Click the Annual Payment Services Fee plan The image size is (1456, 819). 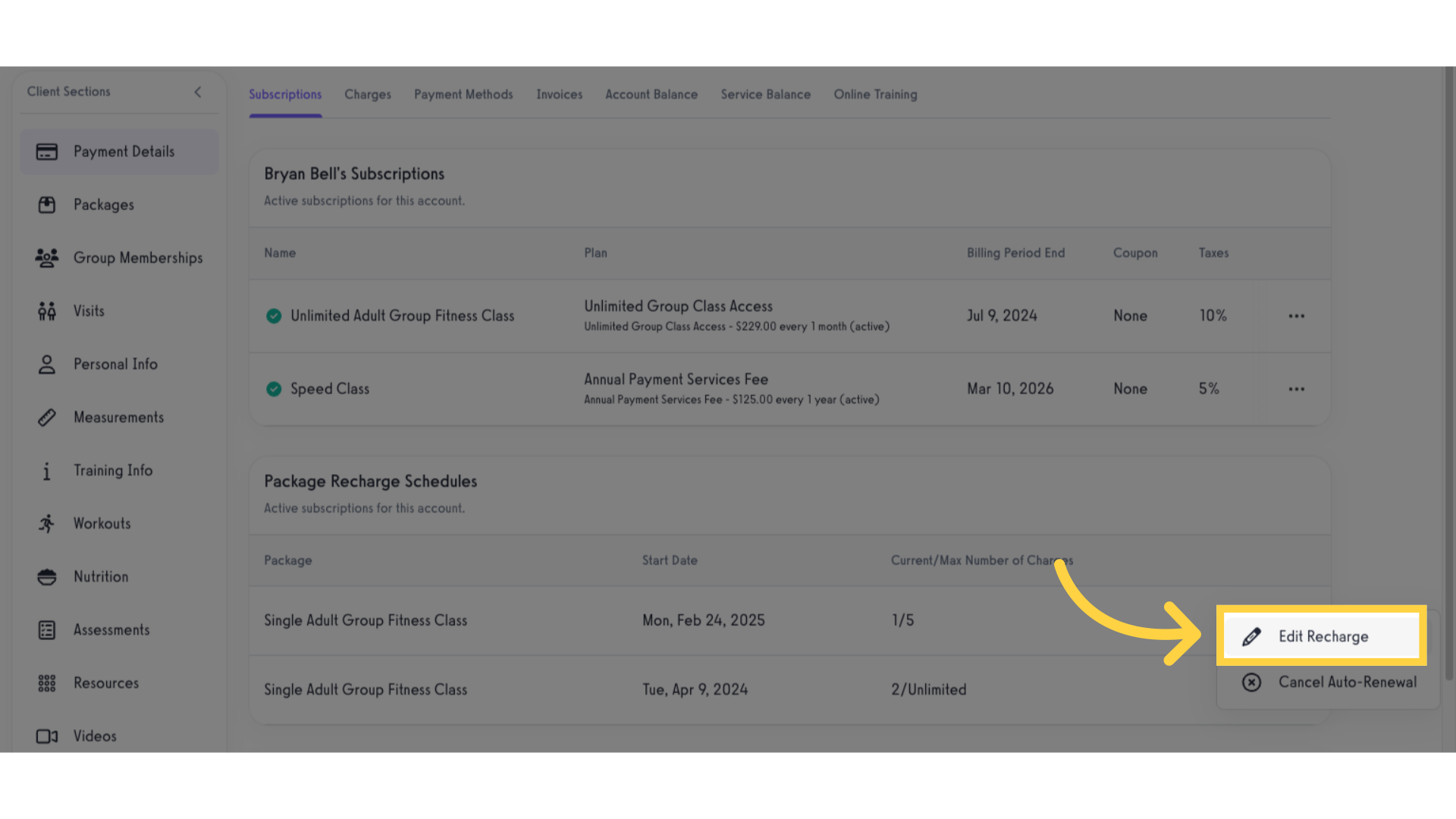(x=676, y=379)
